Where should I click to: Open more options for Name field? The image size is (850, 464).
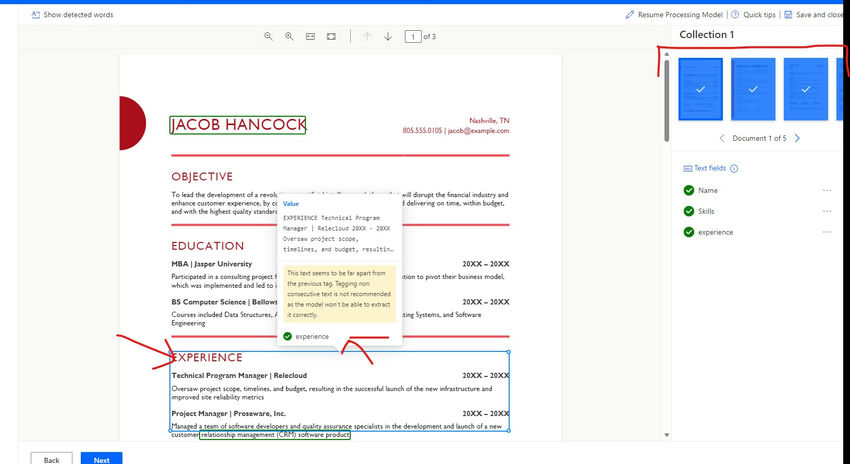(x=827, y=190)
